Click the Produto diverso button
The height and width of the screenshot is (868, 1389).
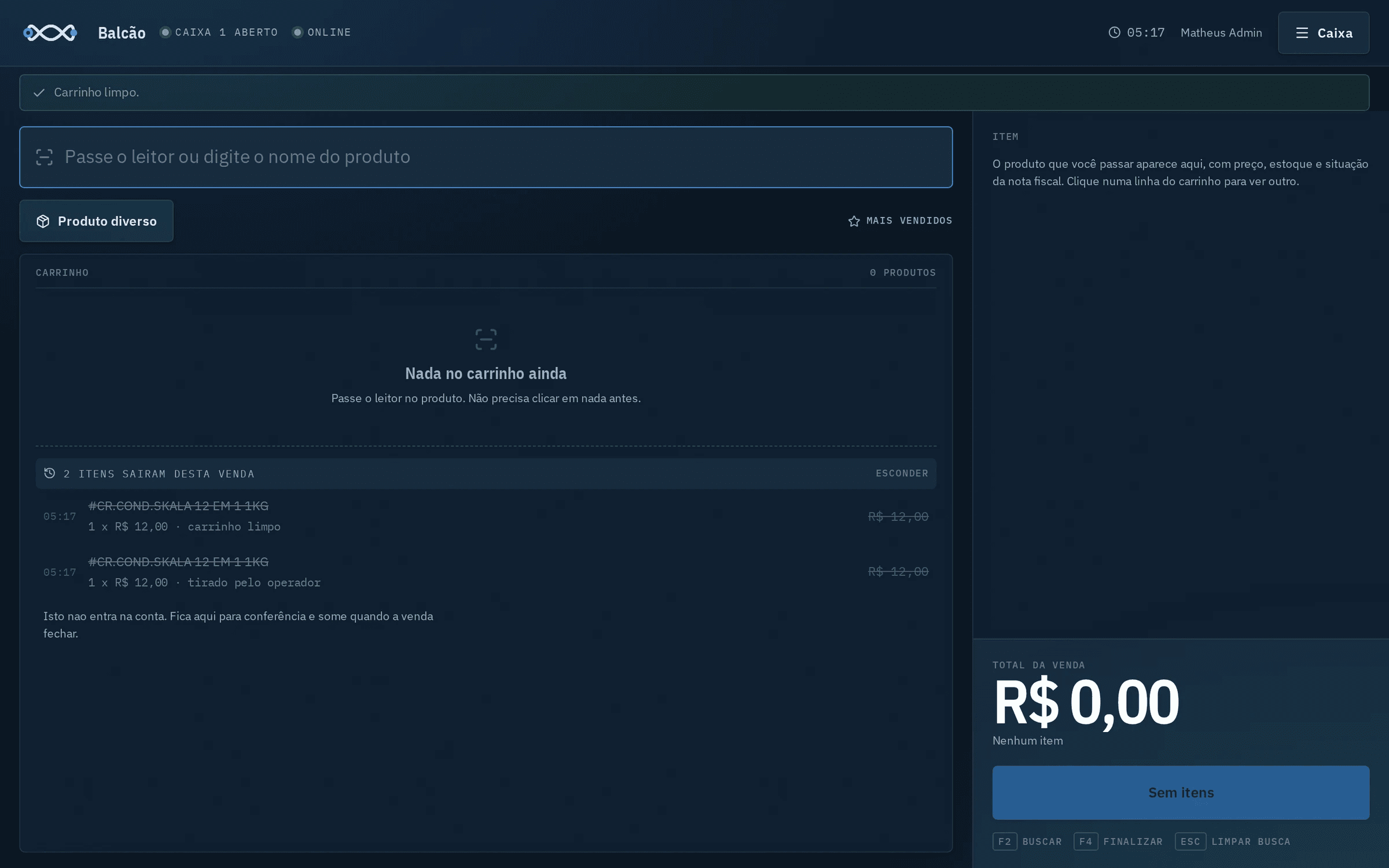[96, 221]
